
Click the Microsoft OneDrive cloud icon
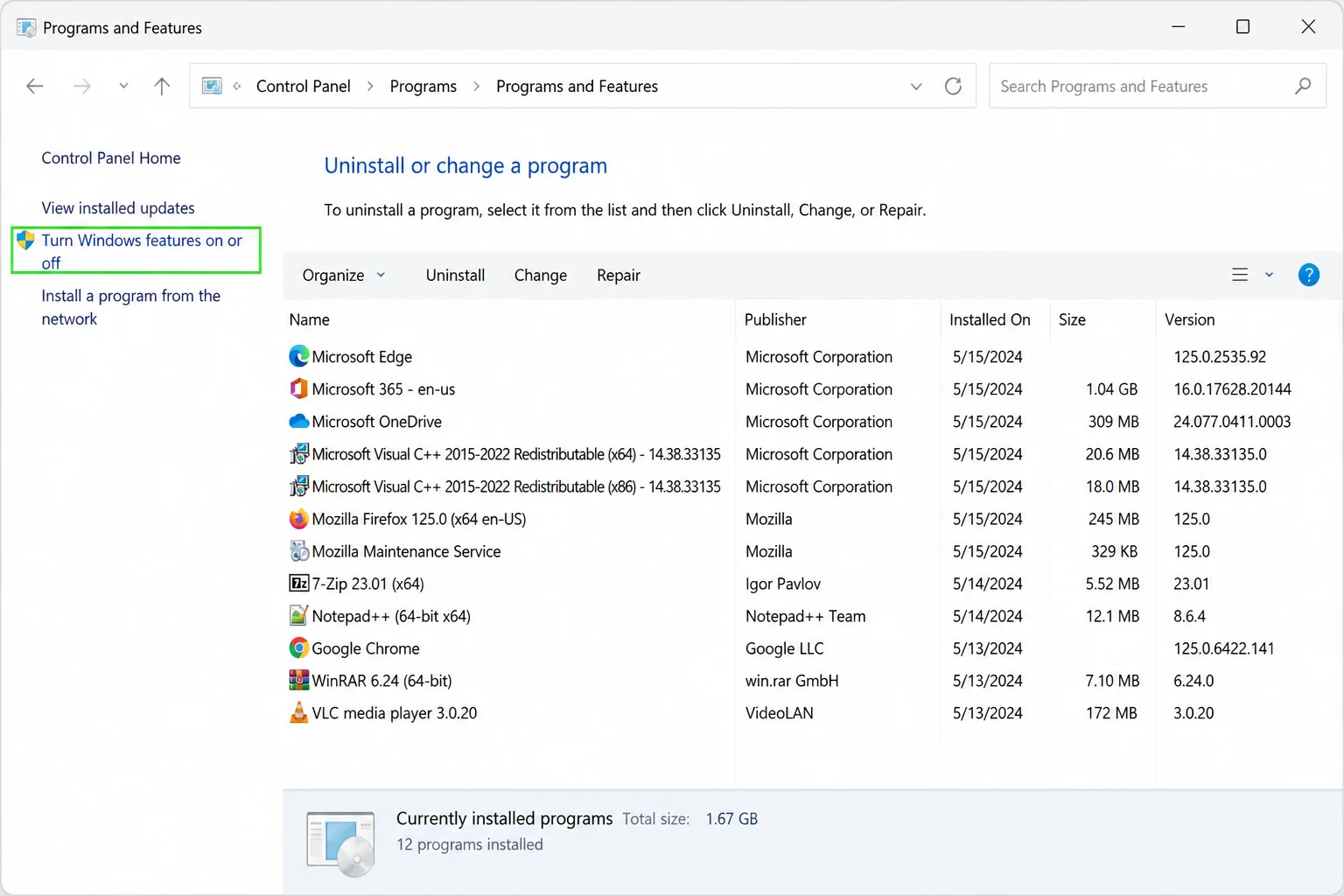click(x=299, y=421)
